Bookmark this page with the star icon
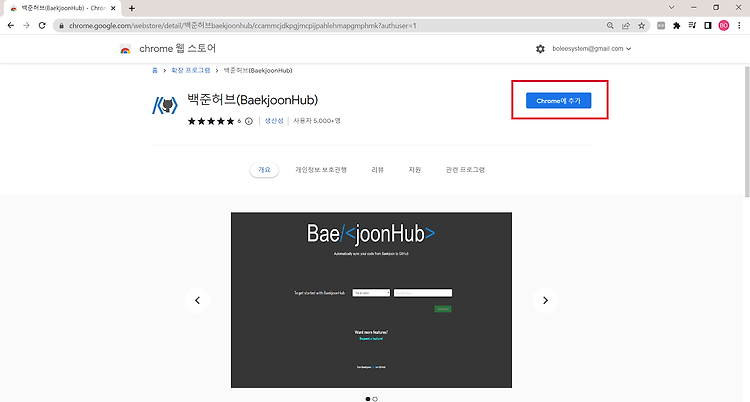The width and height of the screenshot is (750, 402). 641,26
